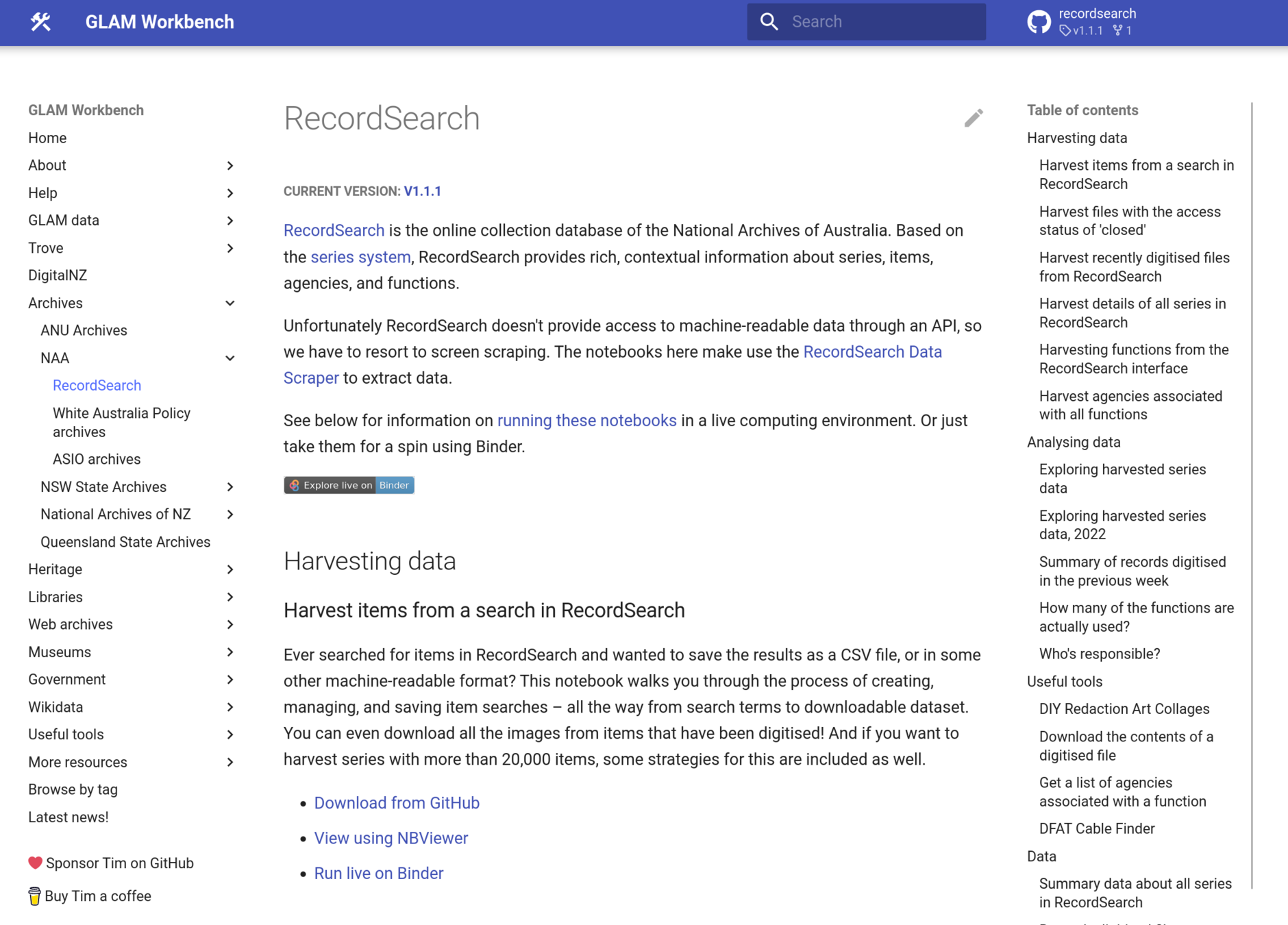Viewport: 1288px width, 925px height.
Task: Click Download from GitHub link
Action: coord(397,803)
